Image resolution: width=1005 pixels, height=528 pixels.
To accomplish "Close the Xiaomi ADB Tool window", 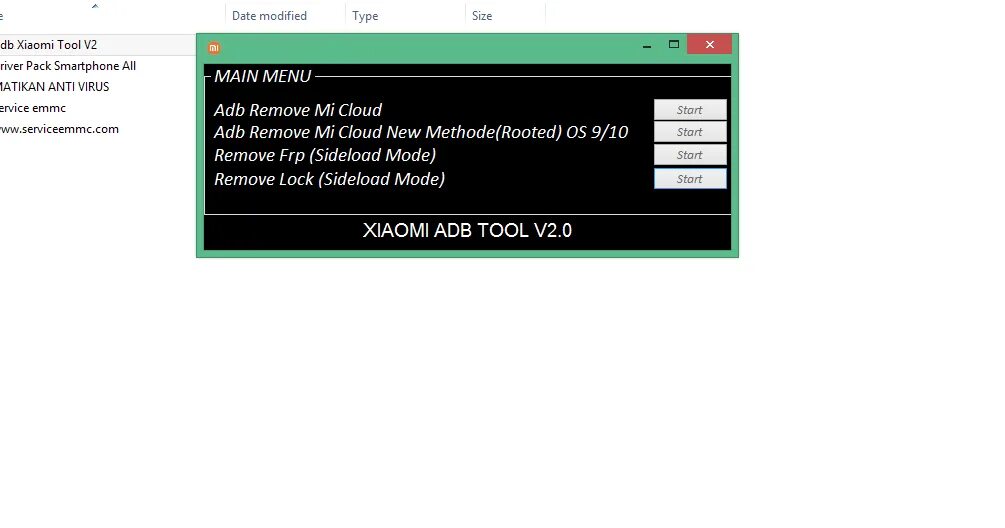I will coord(710,44).
